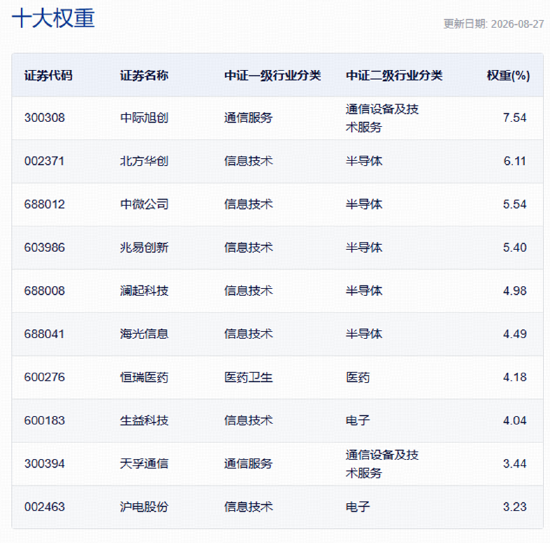The height and width of the screenshot is (543, 550).
Task: Click weight value 5.54
Action: coord(515,204)
